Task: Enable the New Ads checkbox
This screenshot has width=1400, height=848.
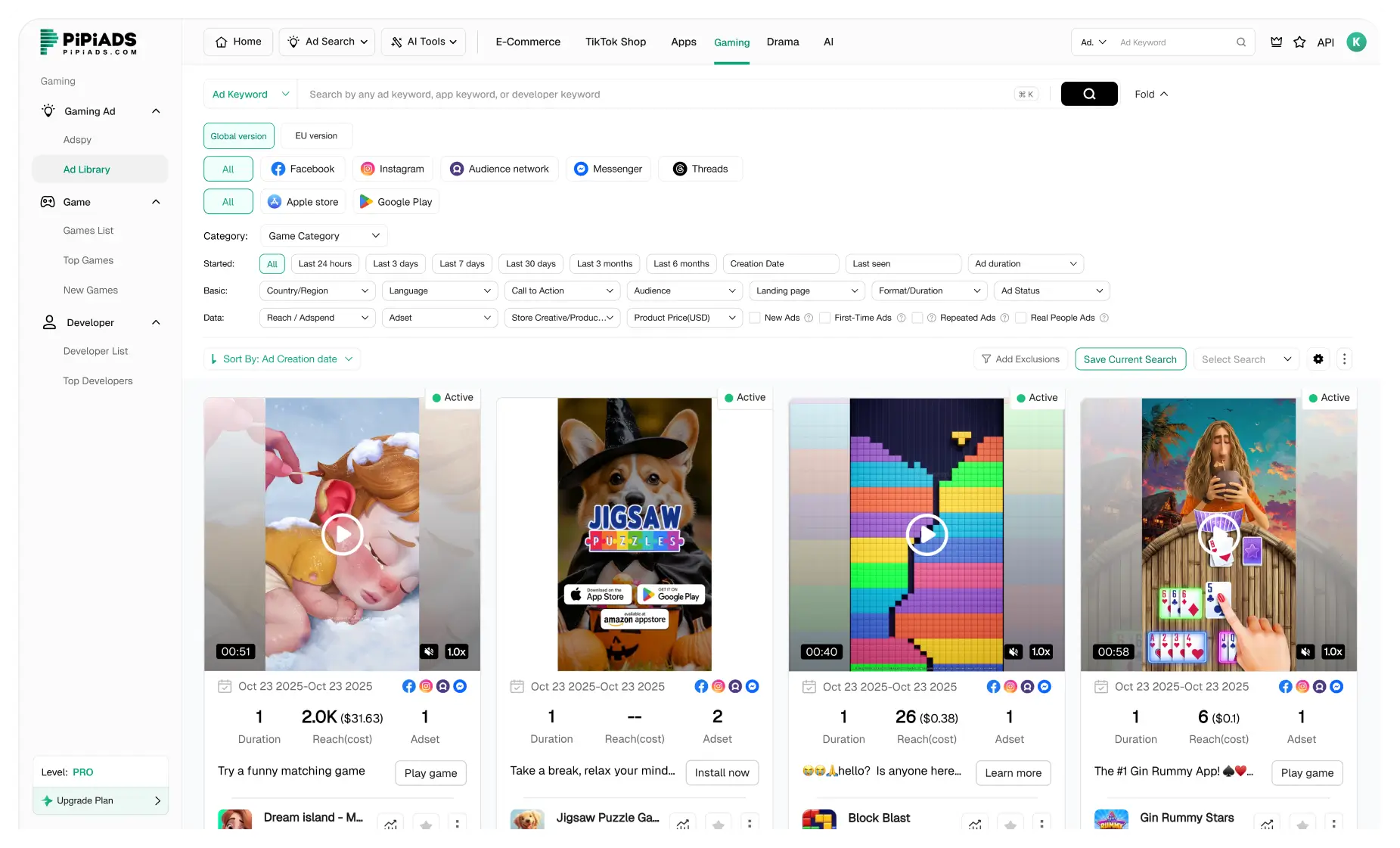Action: 756,318
